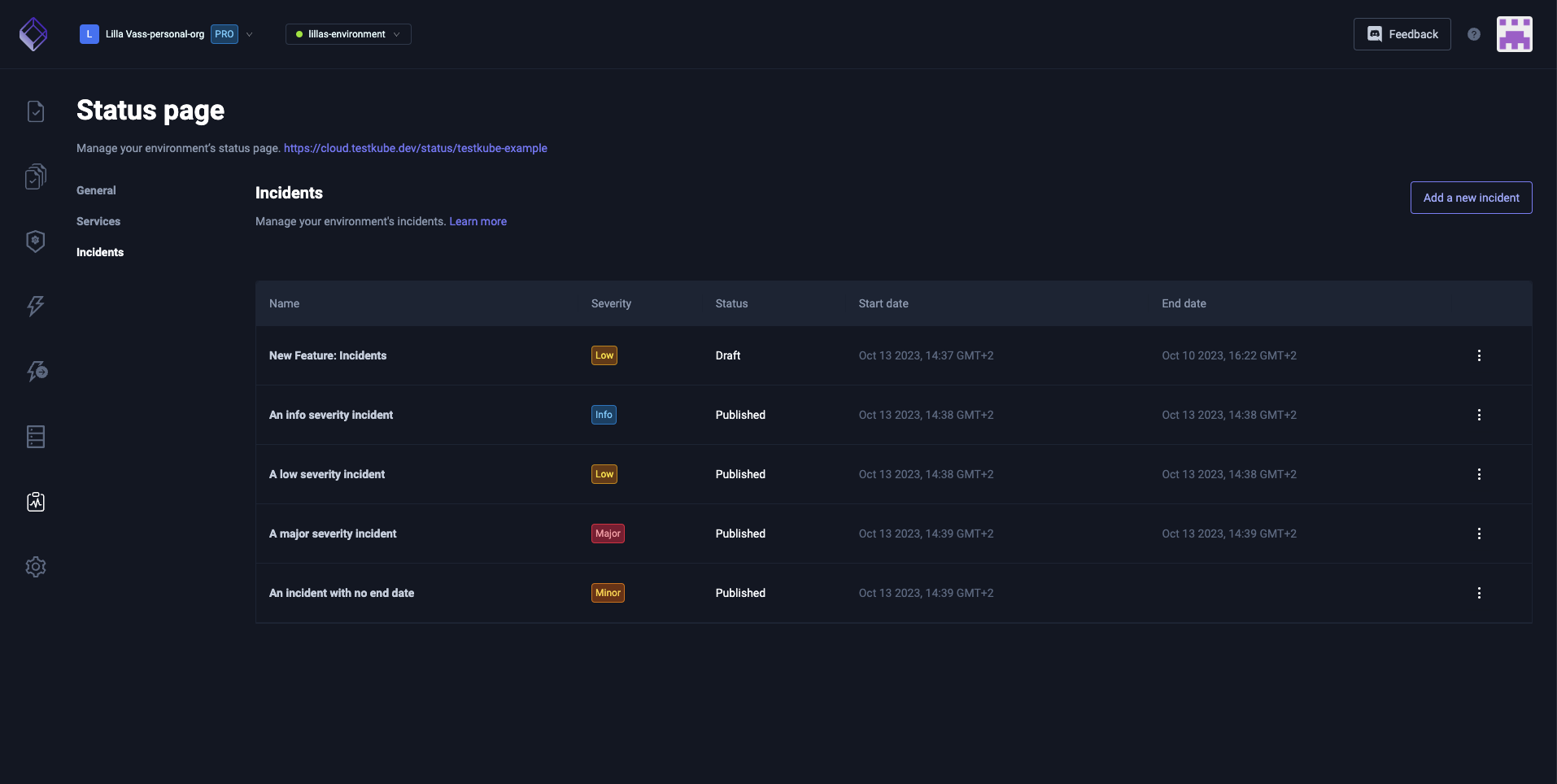
Task: Click the lightning bolt with arrow icon
Action: [x=37, y=372]
